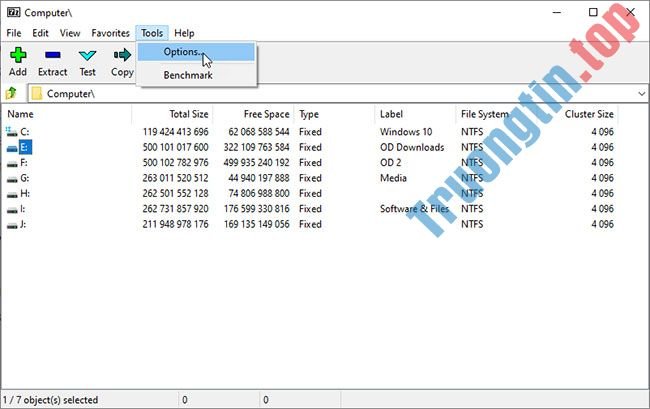Click the 7-Zip title bar icon
This screenshot has height=409, width=650.
pyautogui.click(x=13, y=12)
